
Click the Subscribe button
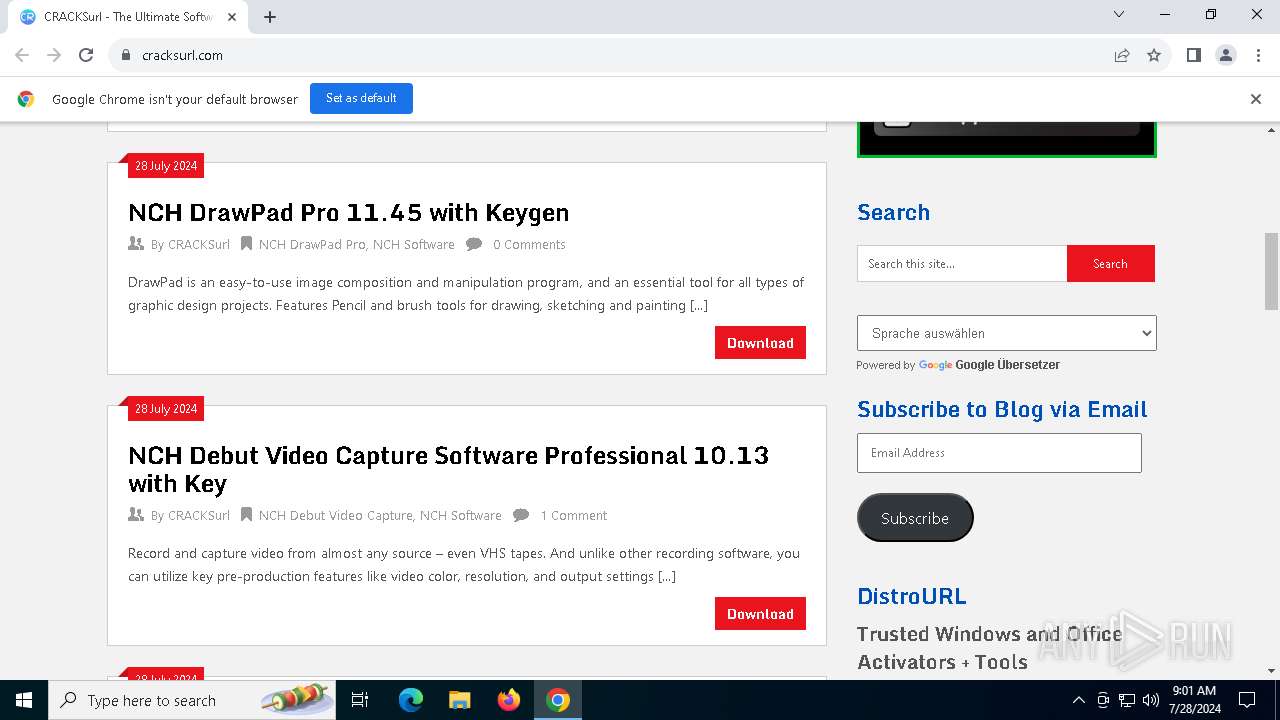915,518
